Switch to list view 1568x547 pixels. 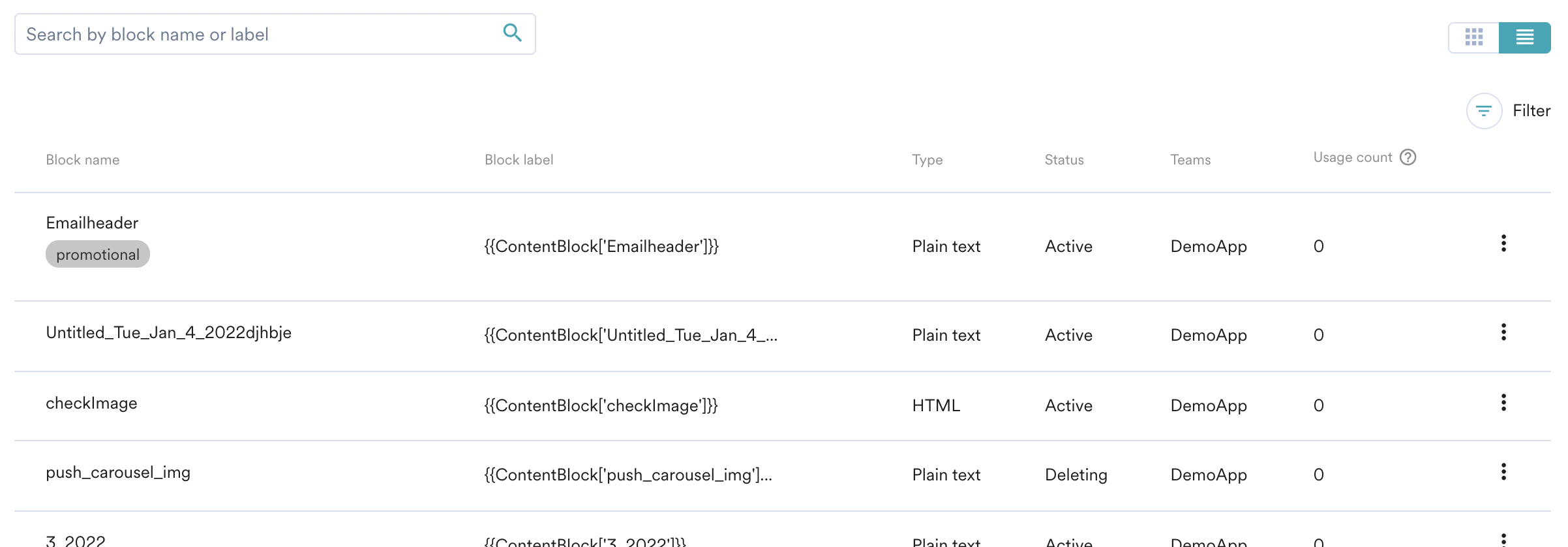point(1524,37)
